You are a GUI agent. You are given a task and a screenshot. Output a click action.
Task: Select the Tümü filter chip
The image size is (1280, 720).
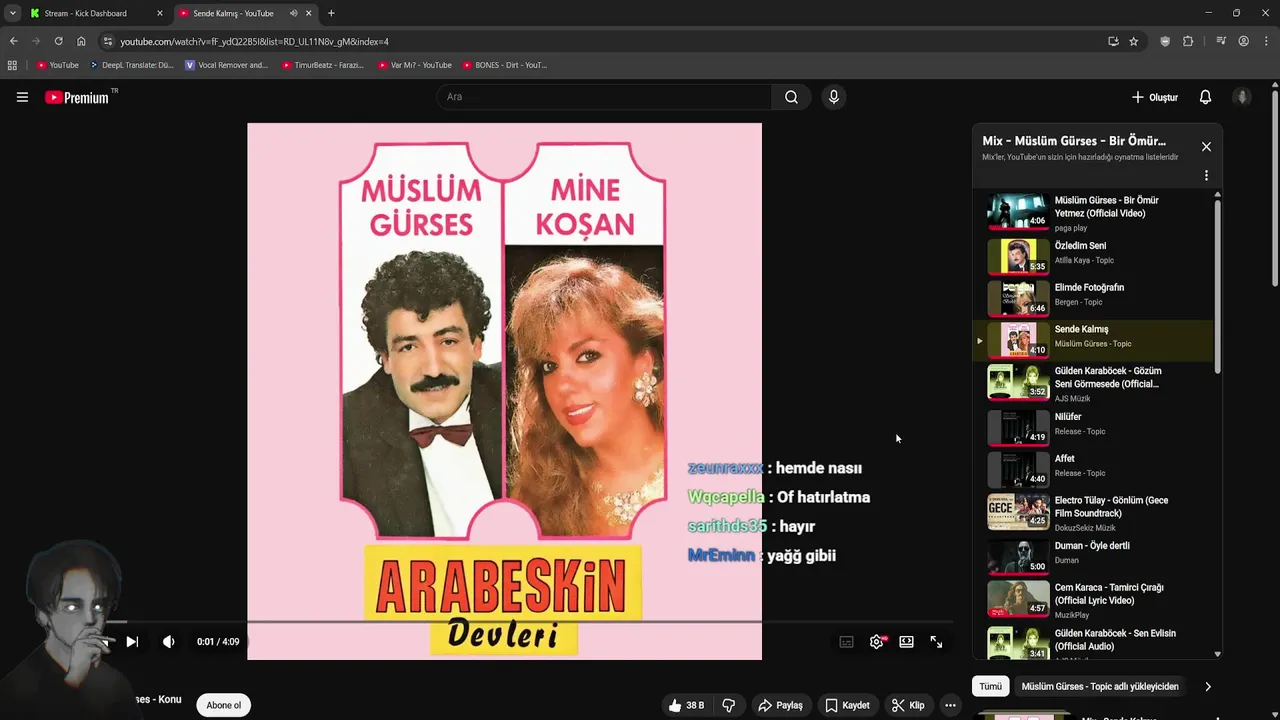click(x=990, y=687)
